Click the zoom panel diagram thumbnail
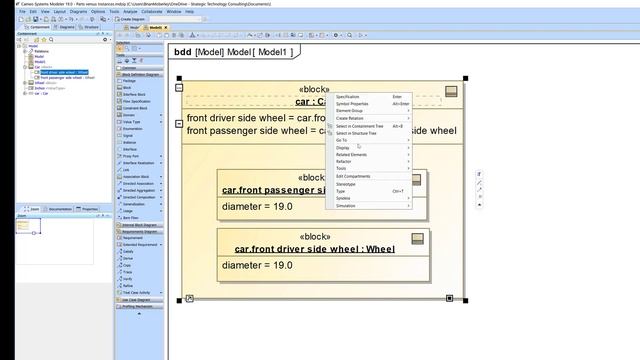This screenshot has height=360, width=640. [28, 226]
